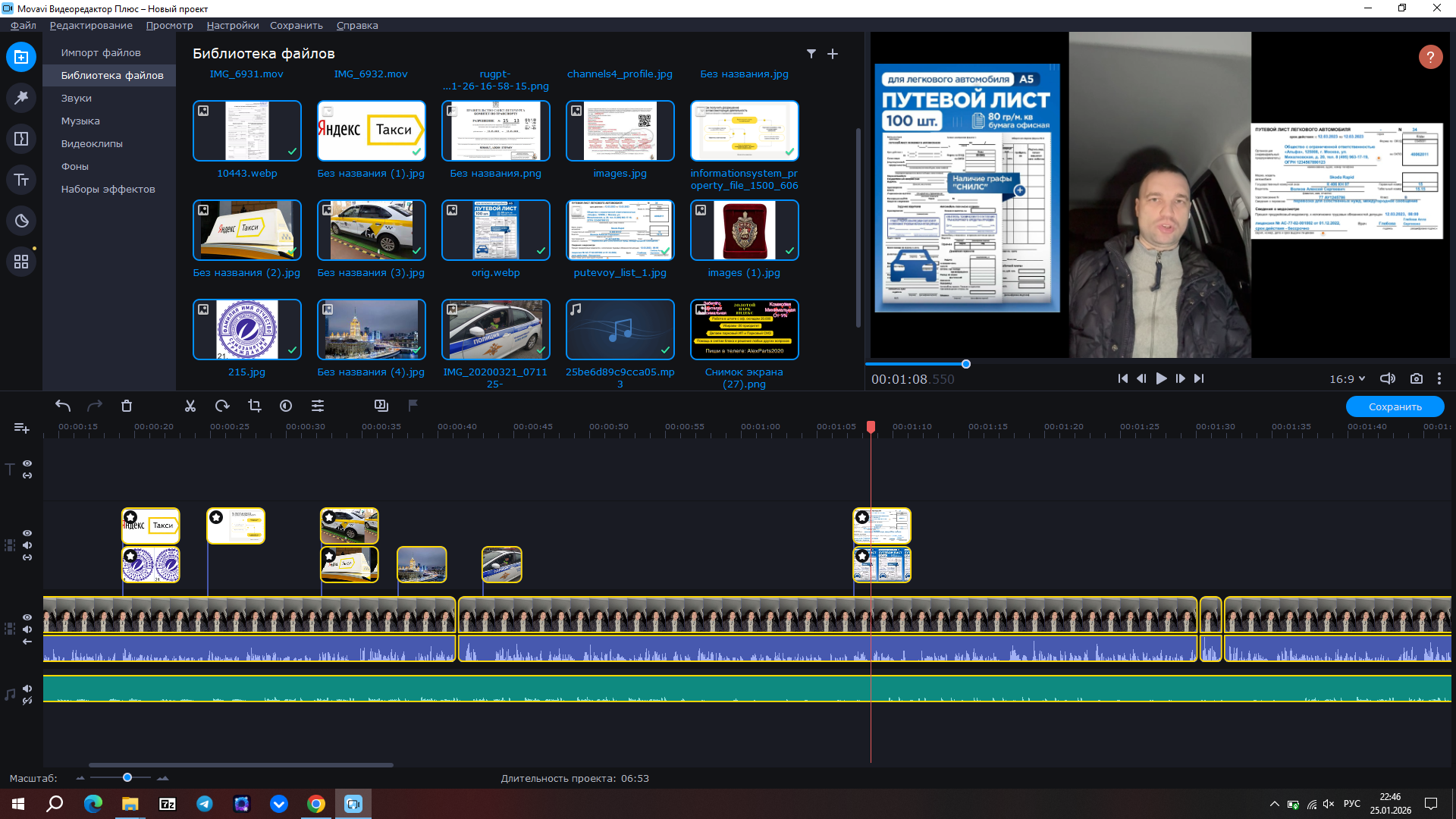The image size is (1456, 819).
Task: Open the Transitions panel in the sidebar
Action: click(21, 139)
